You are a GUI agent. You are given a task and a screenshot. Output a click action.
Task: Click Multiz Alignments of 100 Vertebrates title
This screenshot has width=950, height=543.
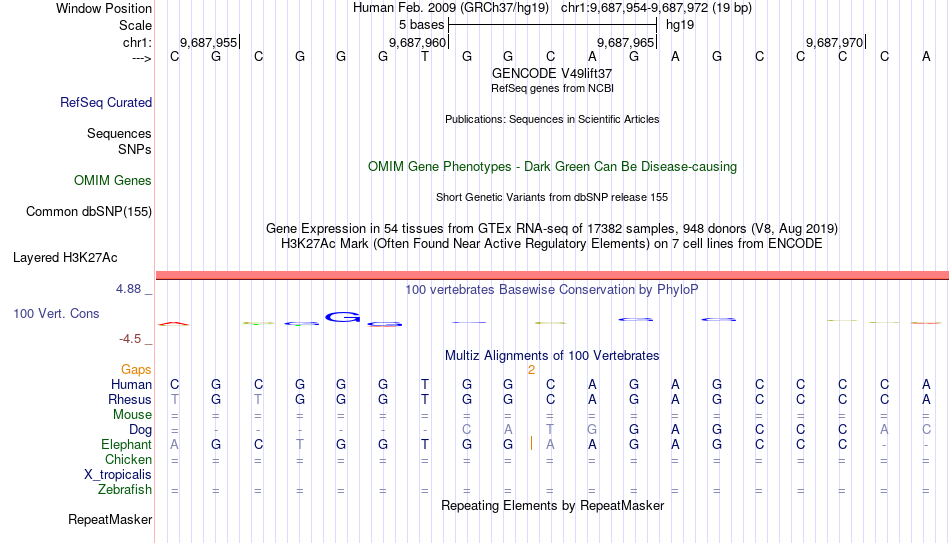coord(552,356)
